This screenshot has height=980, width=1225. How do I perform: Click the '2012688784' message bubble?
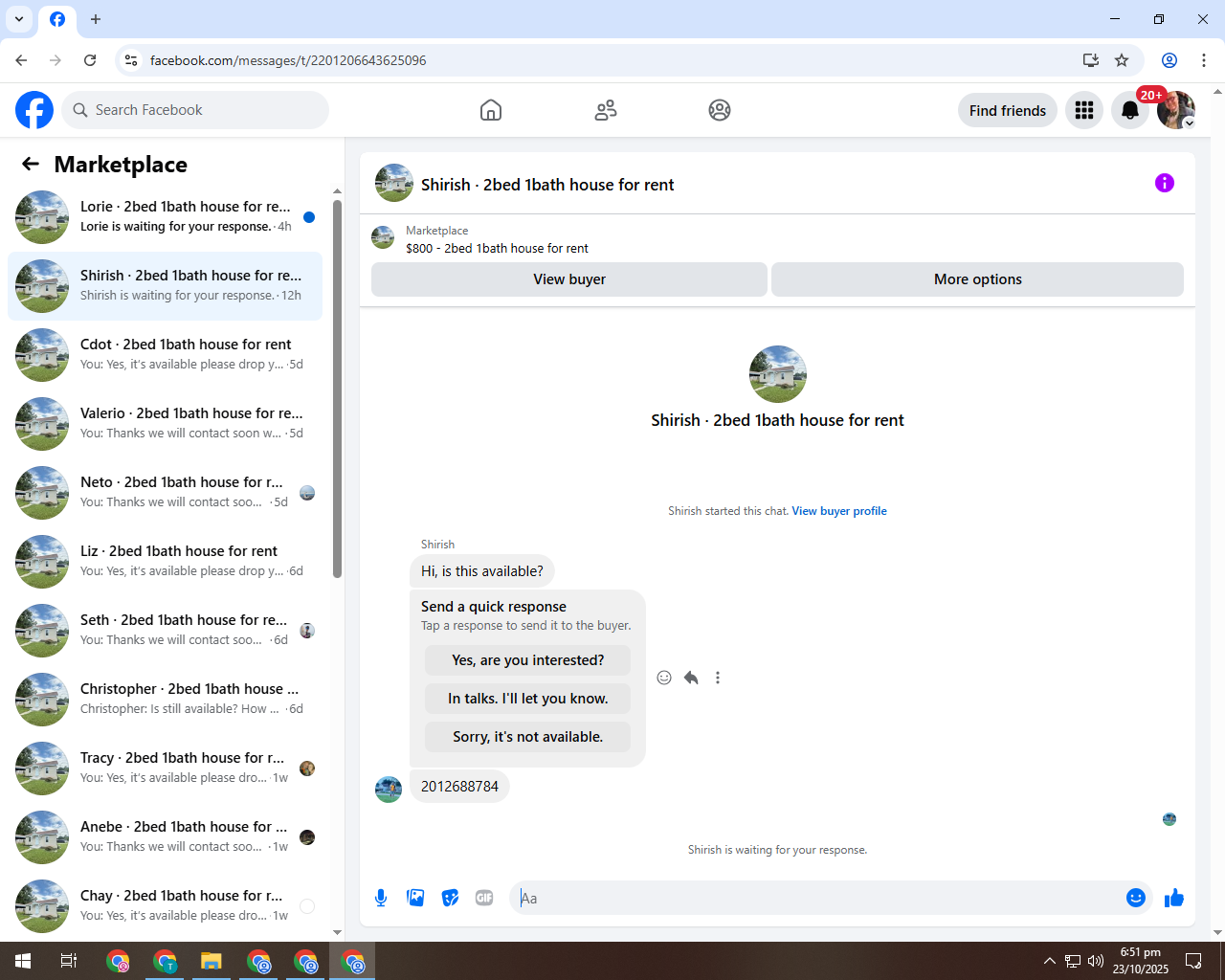click(x=459, y=787)
